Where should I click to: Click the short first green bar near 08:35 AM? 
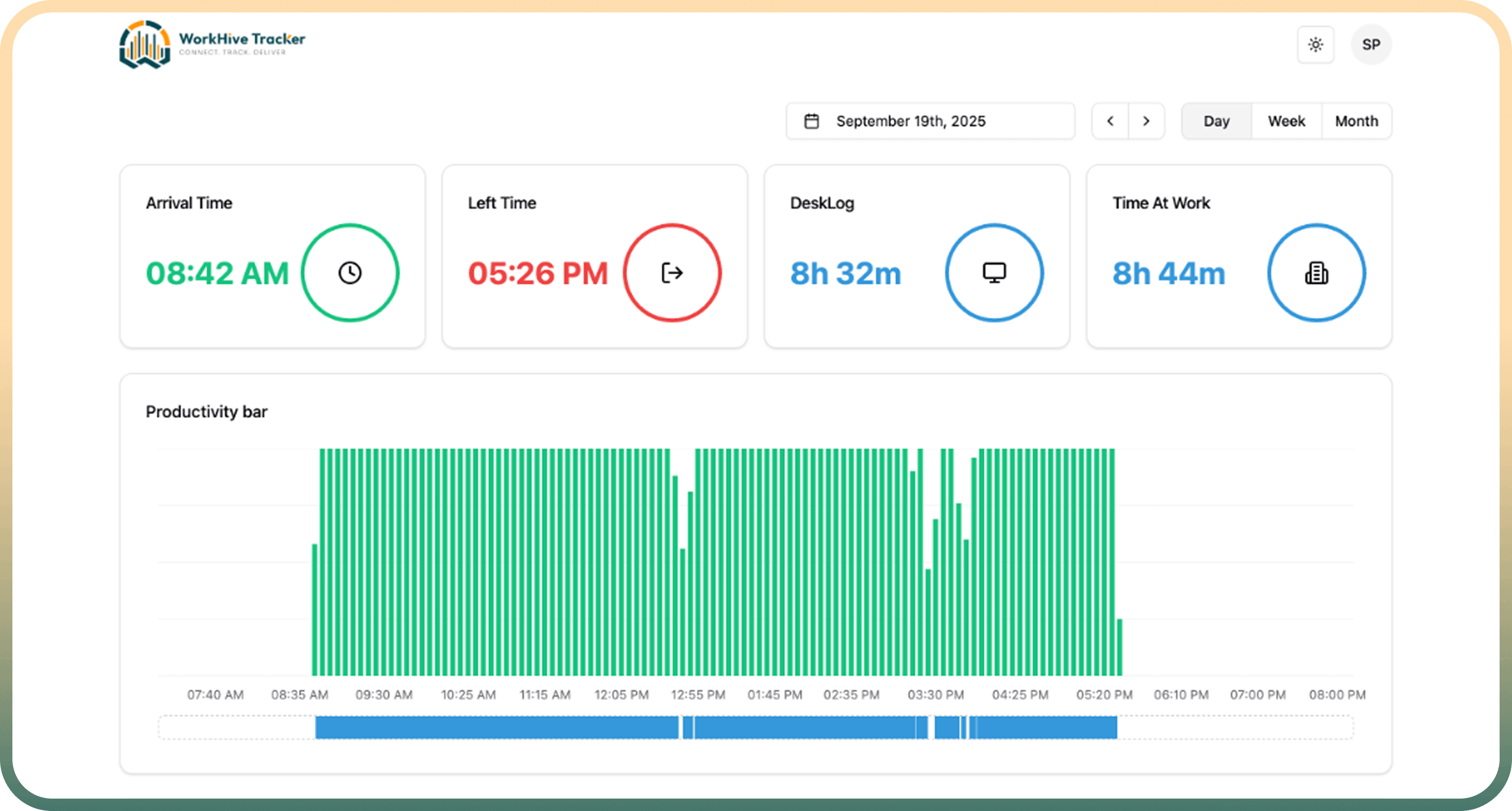(x=315, y=609)
